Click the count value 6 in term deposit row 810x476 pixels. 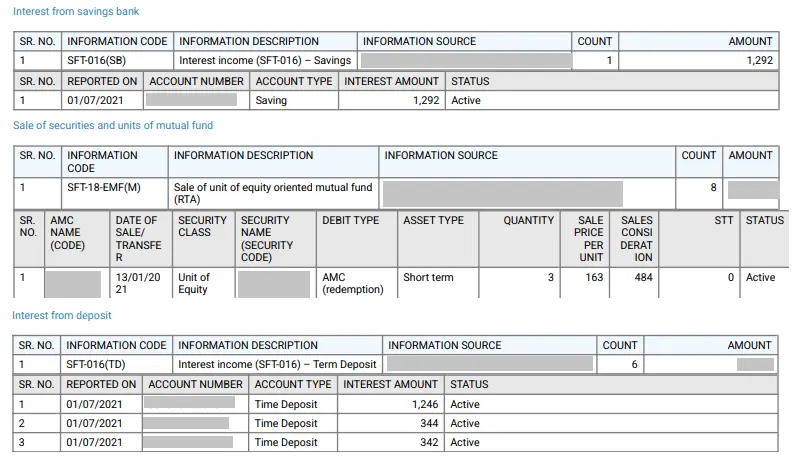tap(634, 364)
